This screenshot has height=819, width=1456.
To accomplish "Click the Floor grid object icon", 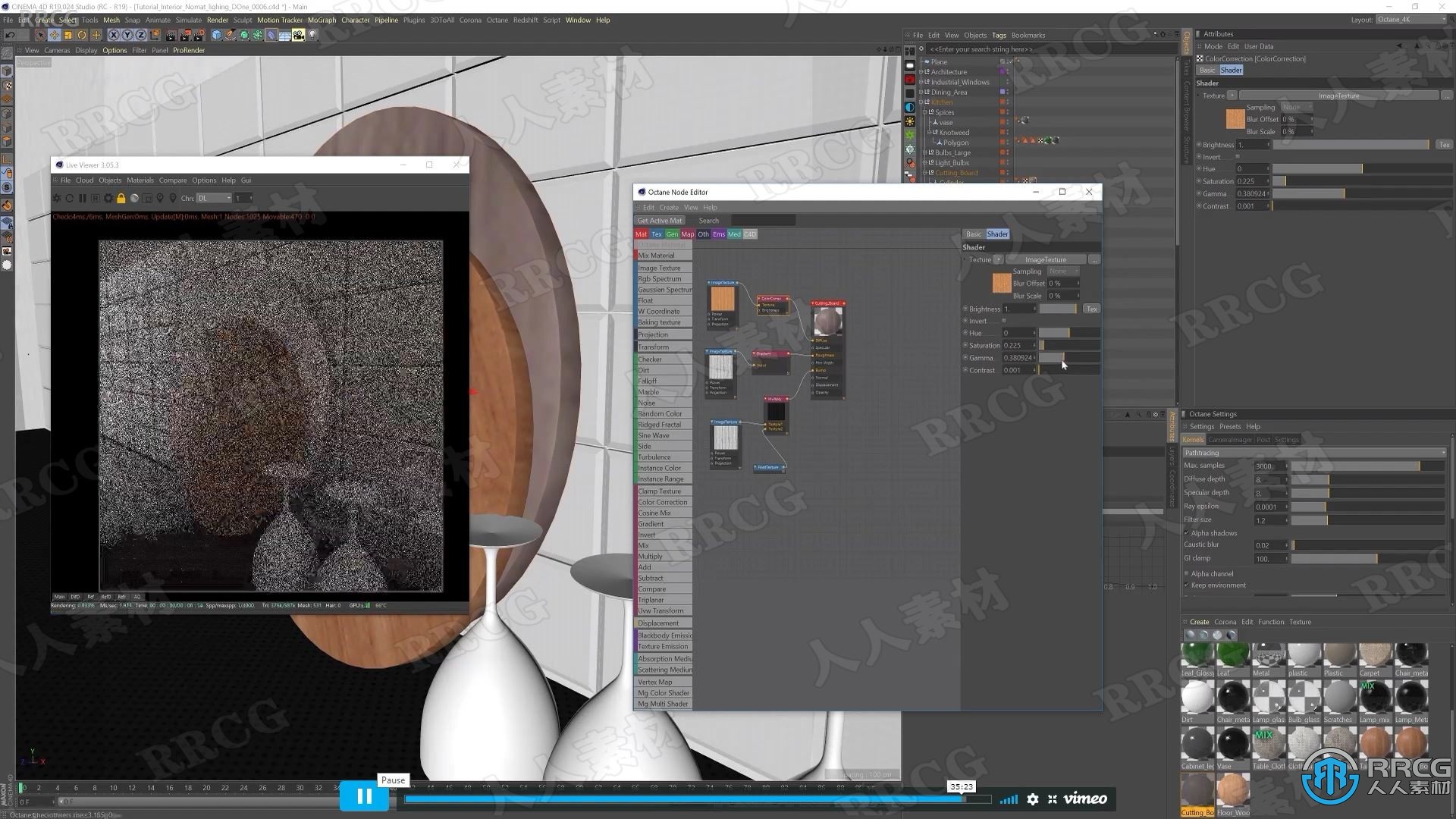I will pyautogui.click(x=285, y=35).
